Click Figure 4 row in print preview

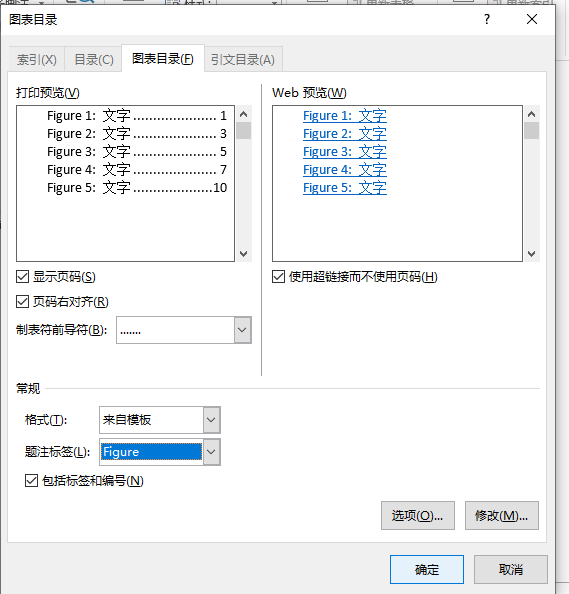(x=137, y=170)
